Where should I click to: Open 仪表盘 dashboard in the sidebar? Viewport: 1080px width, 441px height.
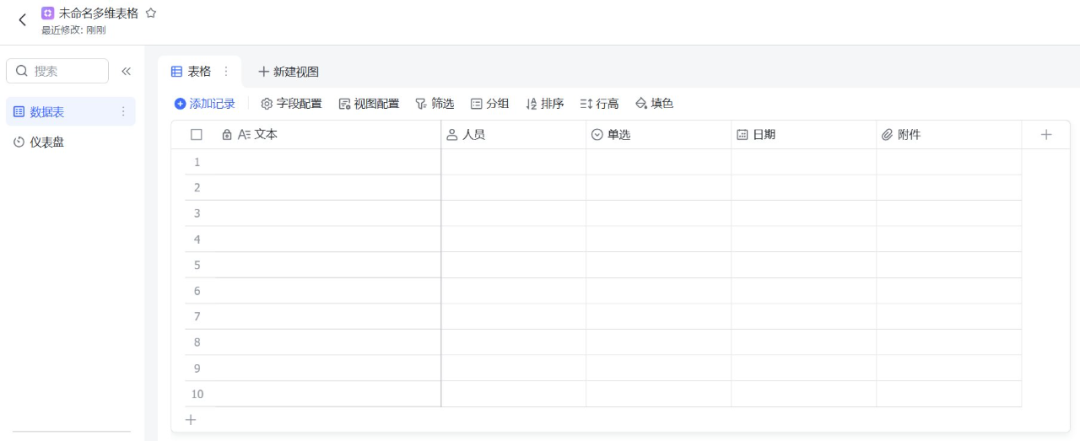tap(70, 143)
